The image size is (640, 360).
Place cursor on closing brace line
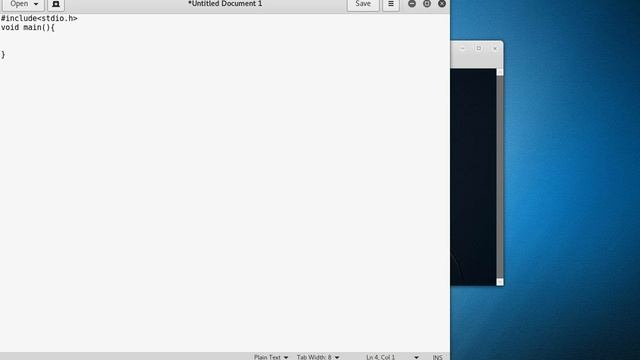(x=3, y=54)
